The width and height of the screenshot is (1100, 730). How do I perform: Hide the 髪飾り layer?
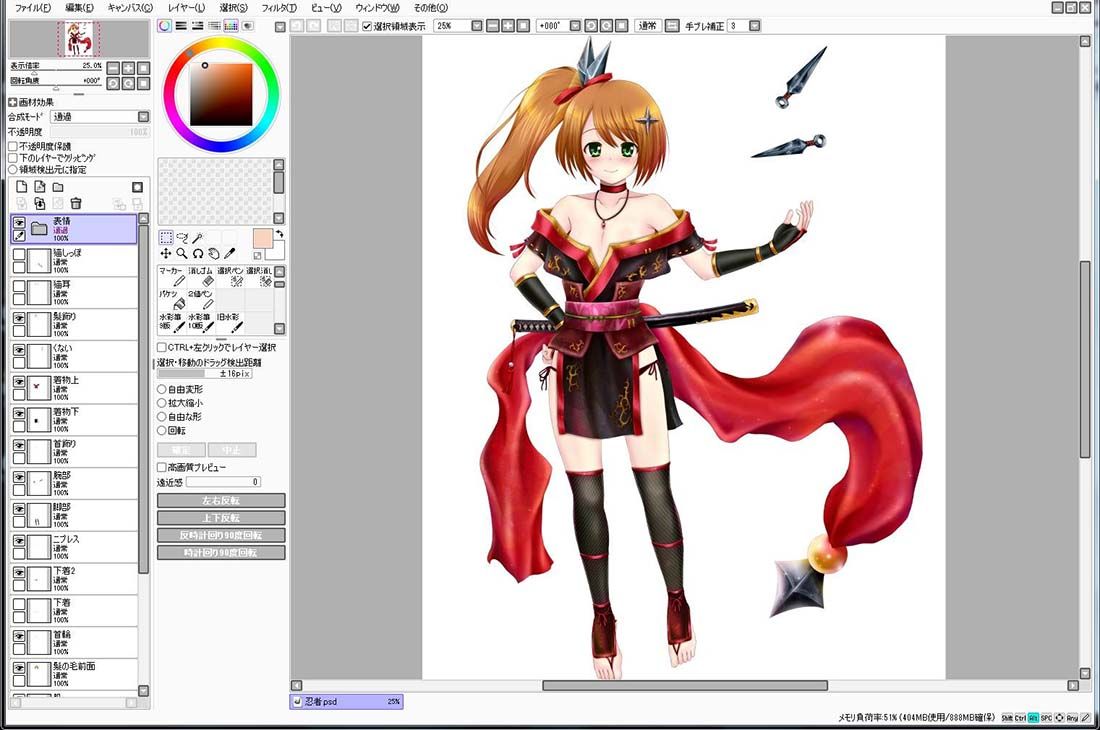[19, 318]
